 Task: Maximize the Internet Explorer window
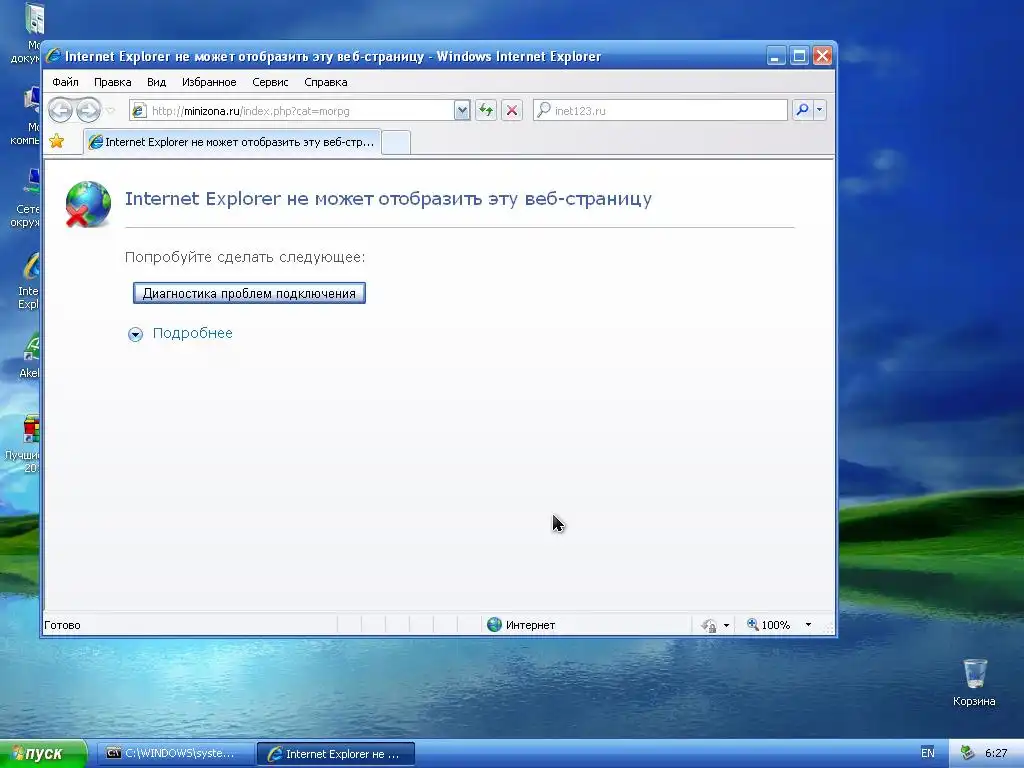(799, 56)
